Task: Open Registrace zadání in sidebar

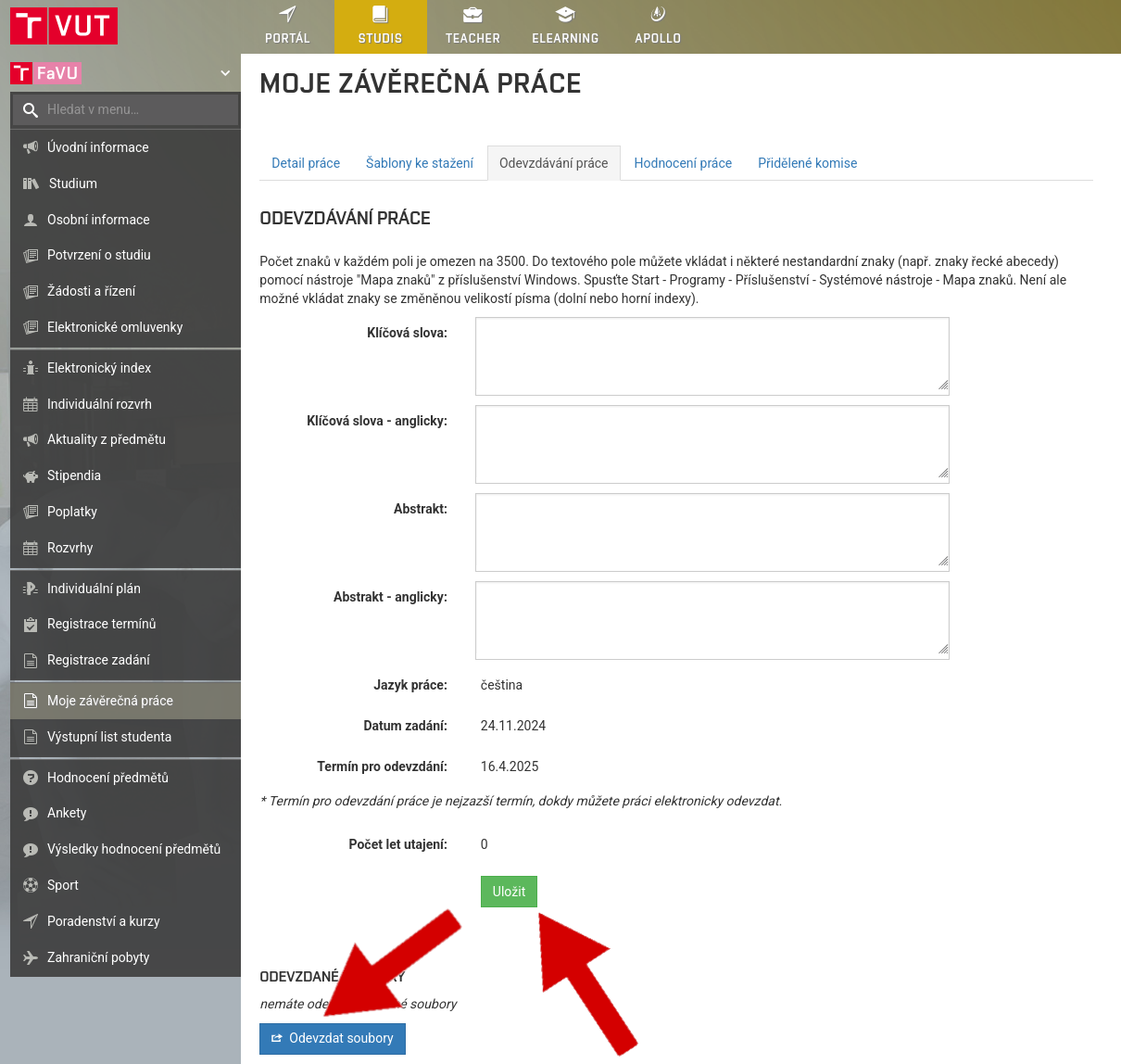Action: pos(125,660)
